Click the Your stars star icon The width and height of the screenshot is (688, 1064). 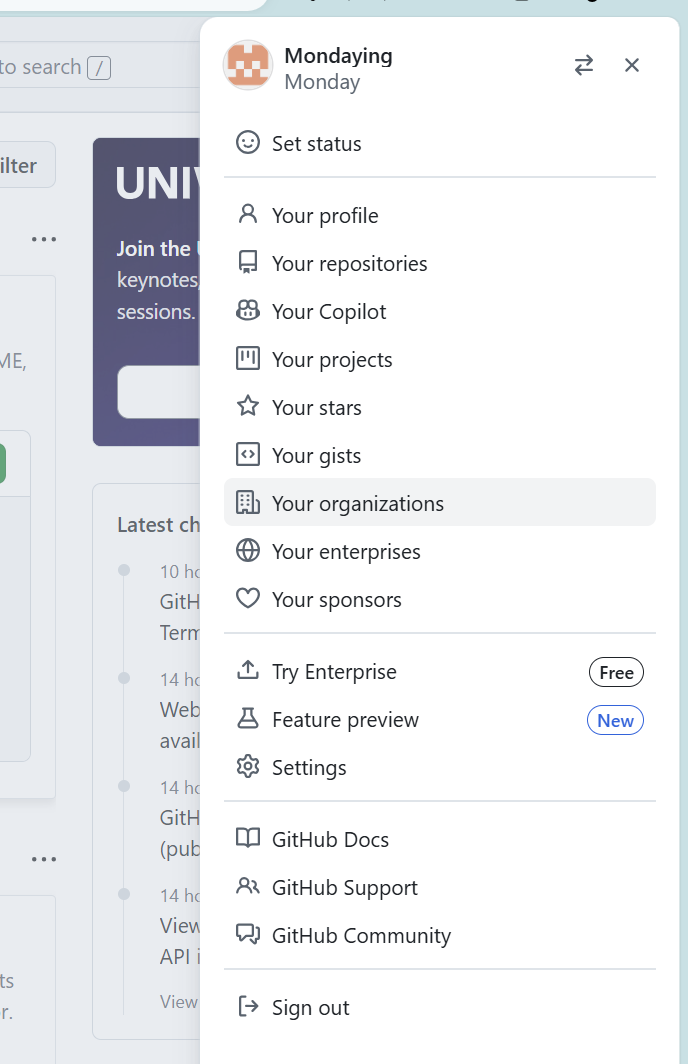[247, 407]
